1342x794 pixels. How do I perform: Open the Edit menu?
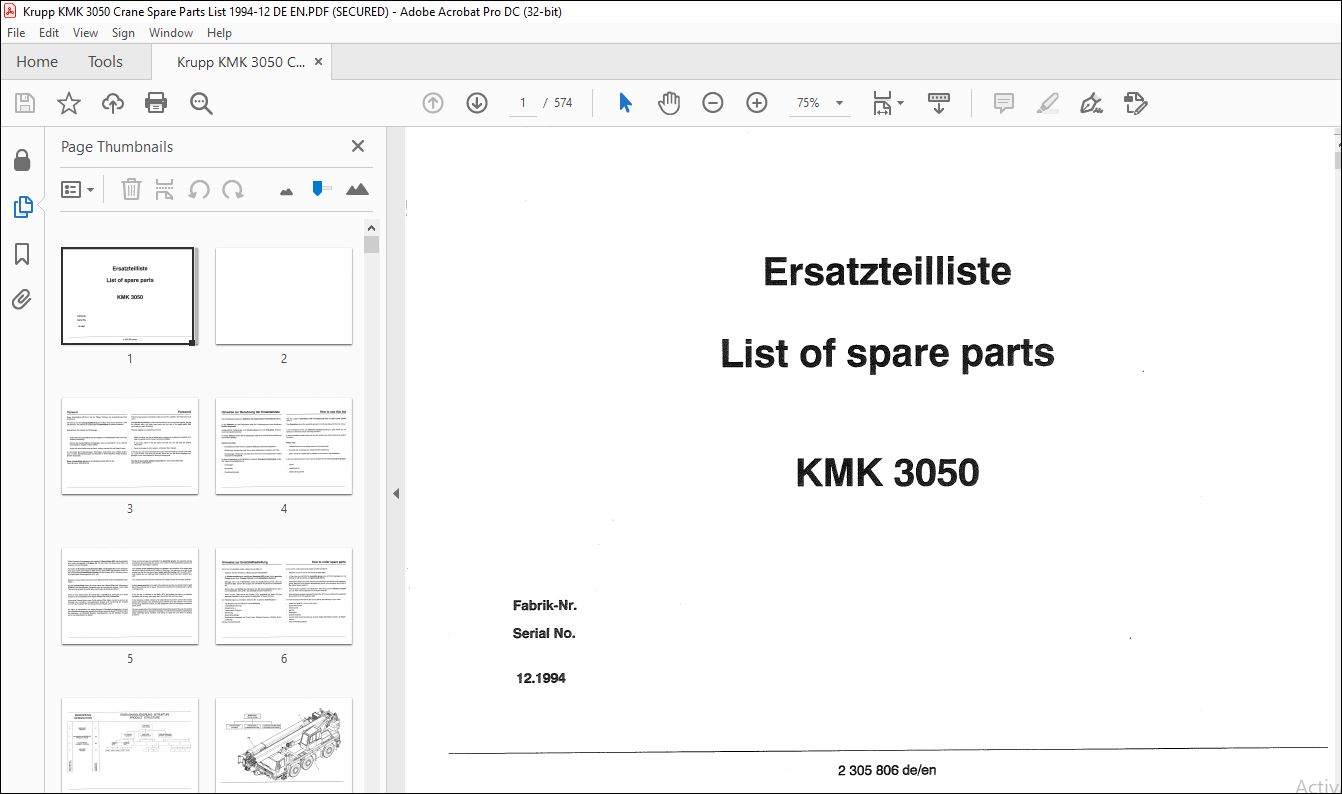(49, 33)
